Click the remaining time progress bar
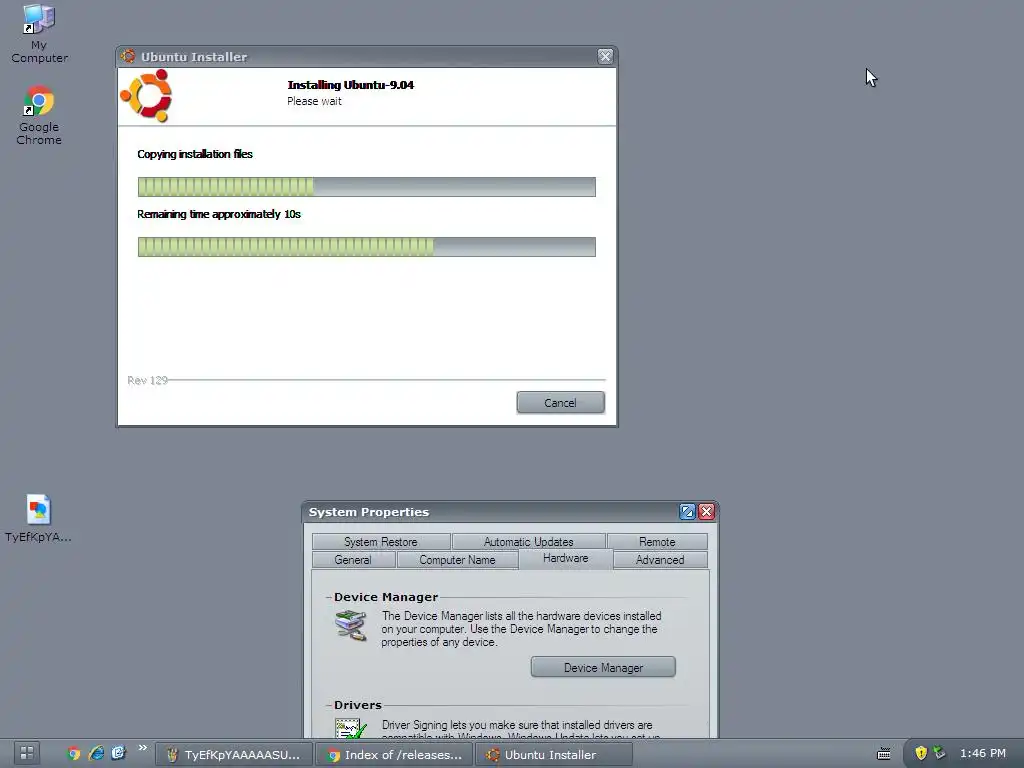This screenshot has height=768, width=1024. [366, 247]
